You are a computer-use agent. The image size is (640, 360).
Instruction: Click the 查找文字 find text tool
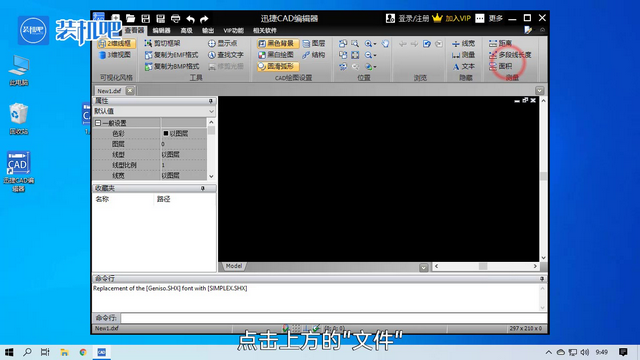pos(226,55)
